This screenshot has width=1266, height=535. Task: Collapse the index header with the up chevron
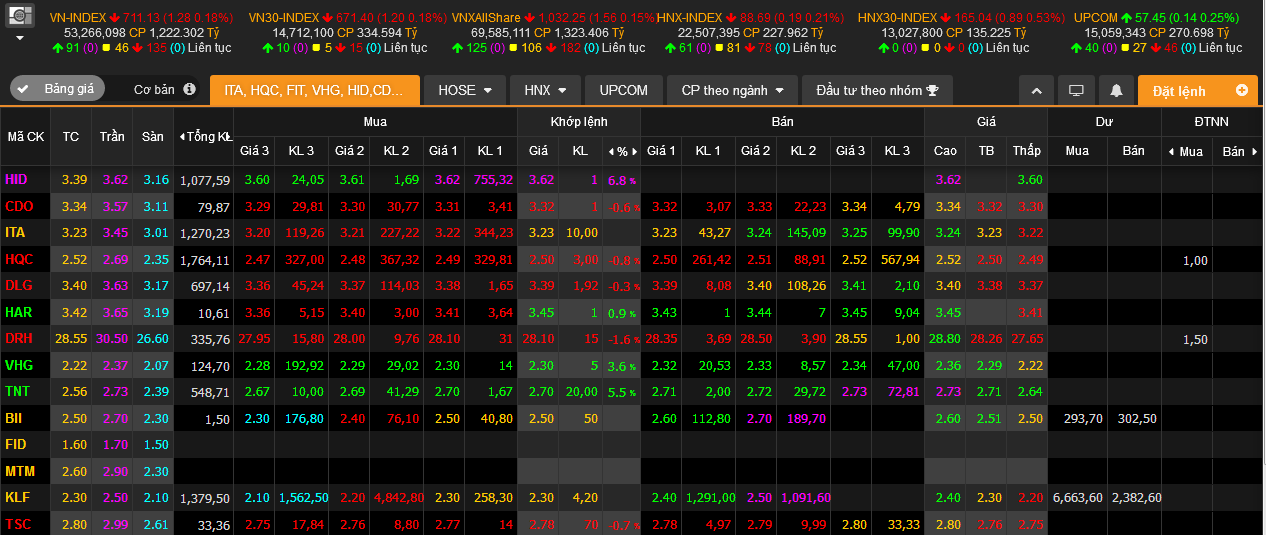click(x=1037, y=90)
